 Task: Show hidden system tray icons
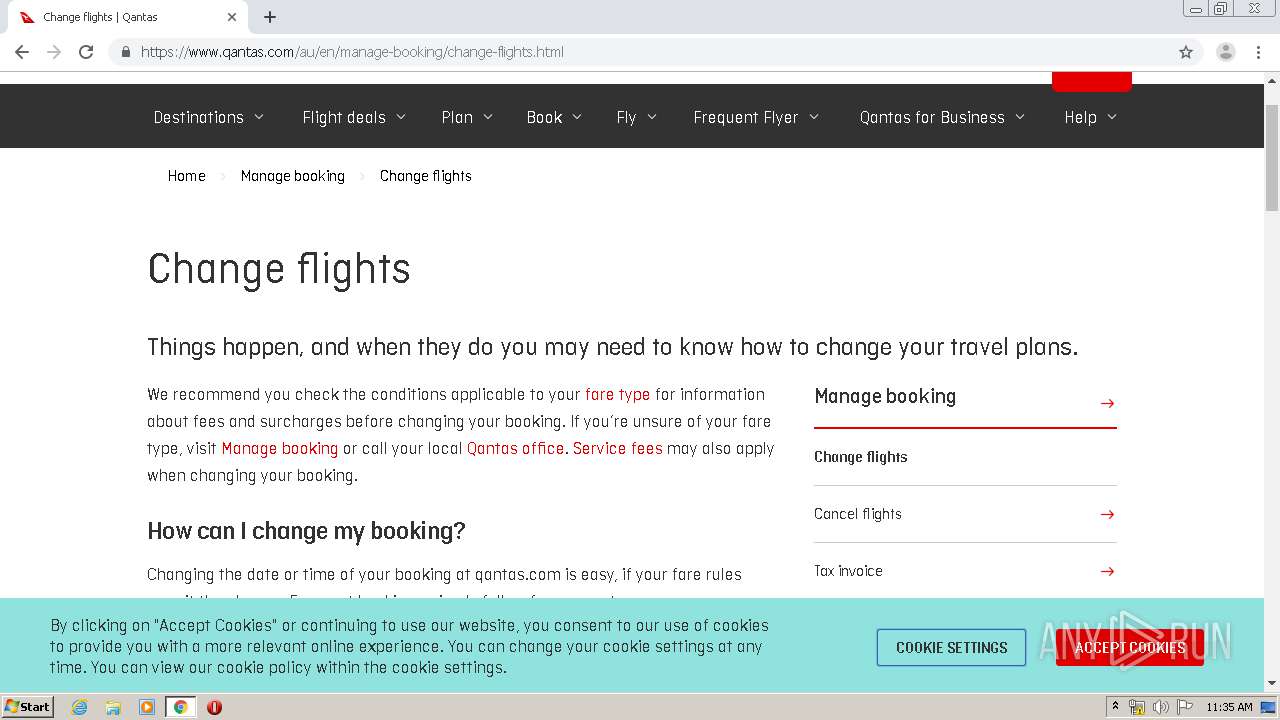pos(1115,707)
